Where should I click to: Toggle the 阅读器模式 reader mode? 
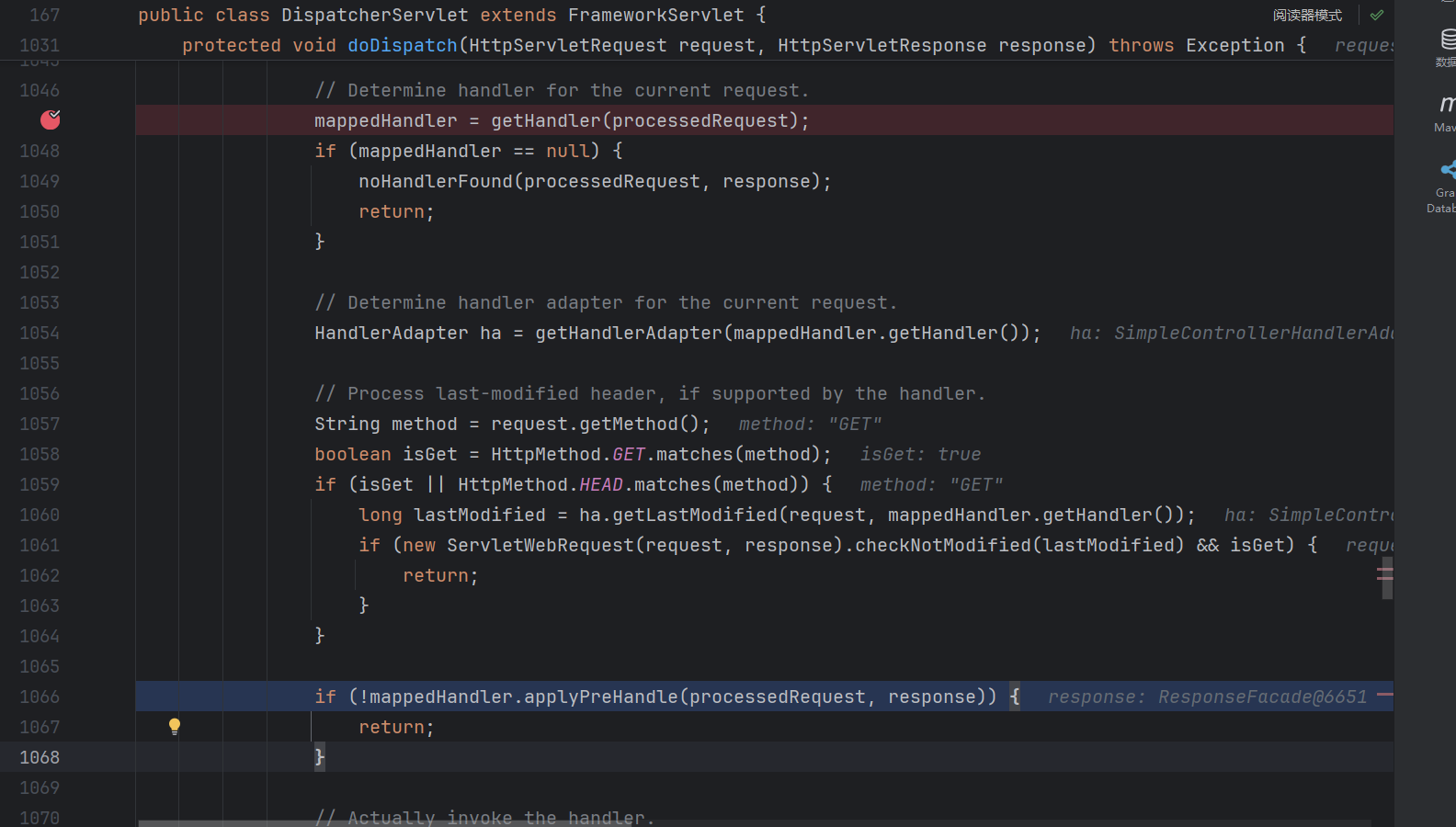[1307, 16]
